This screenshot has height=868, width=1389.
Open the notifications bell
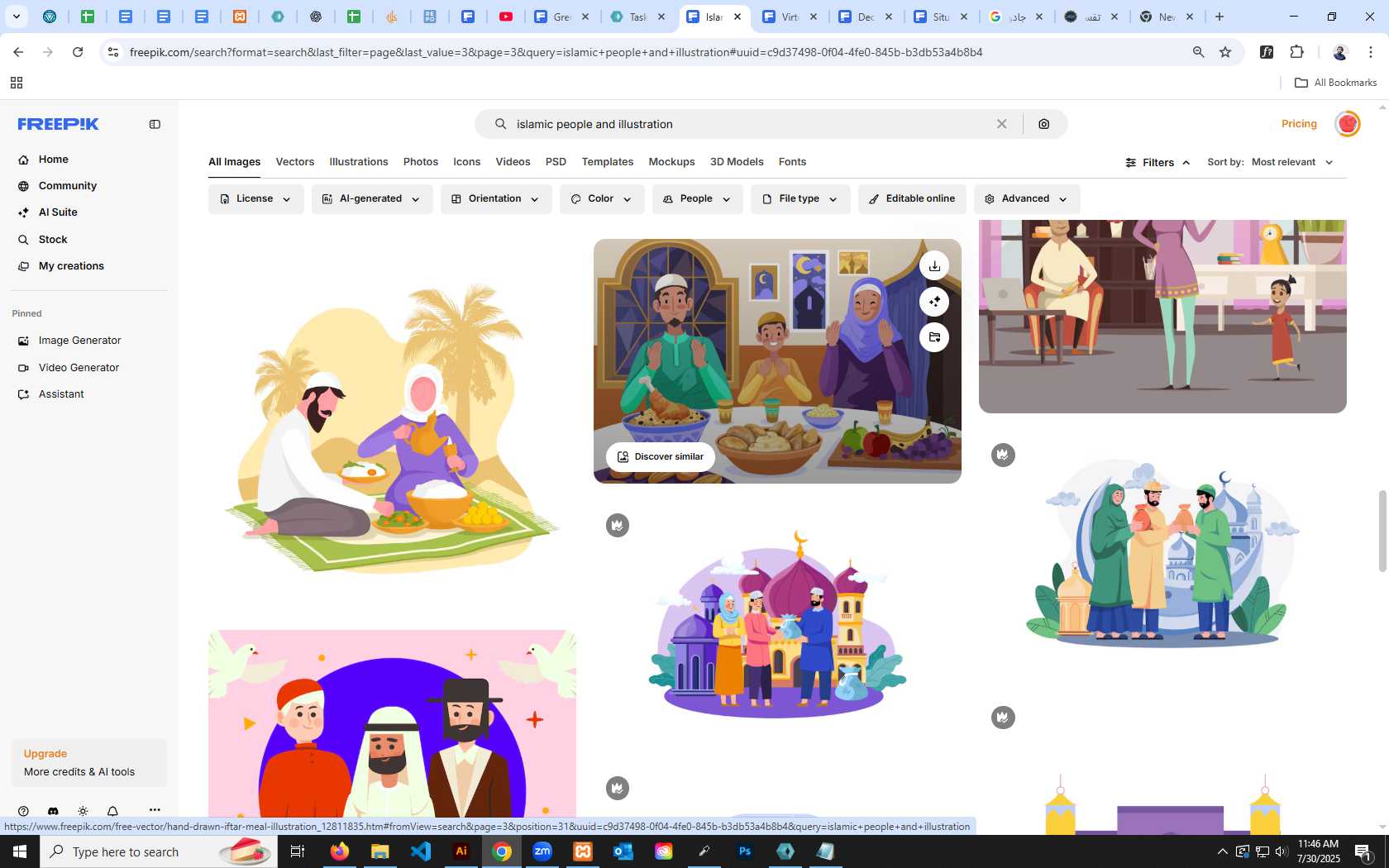coord(112,811)
